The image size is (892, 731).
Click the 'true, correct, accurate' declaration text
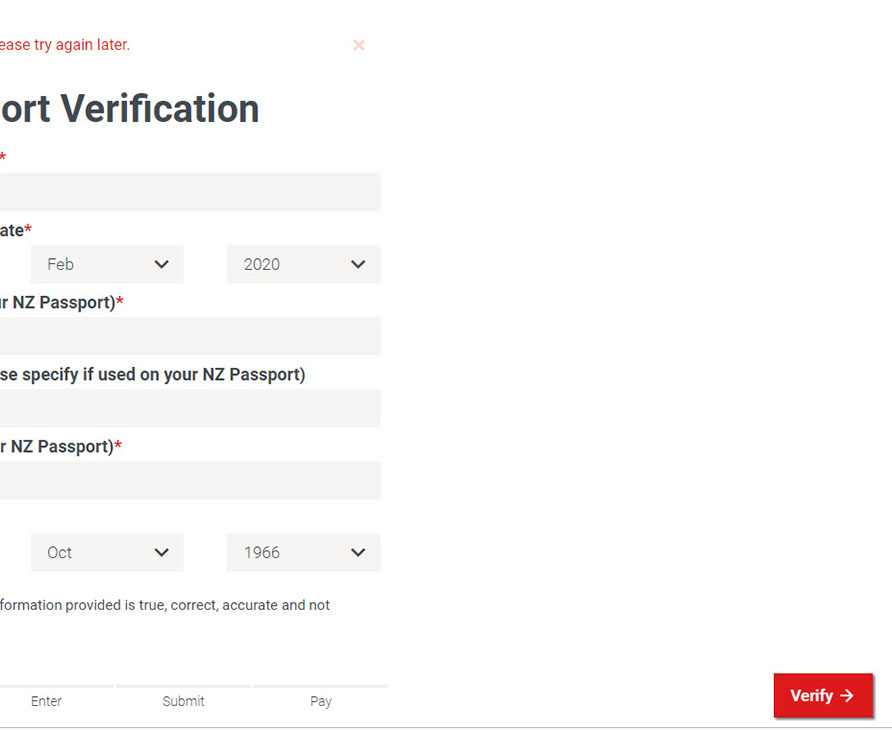pos(165,605)
